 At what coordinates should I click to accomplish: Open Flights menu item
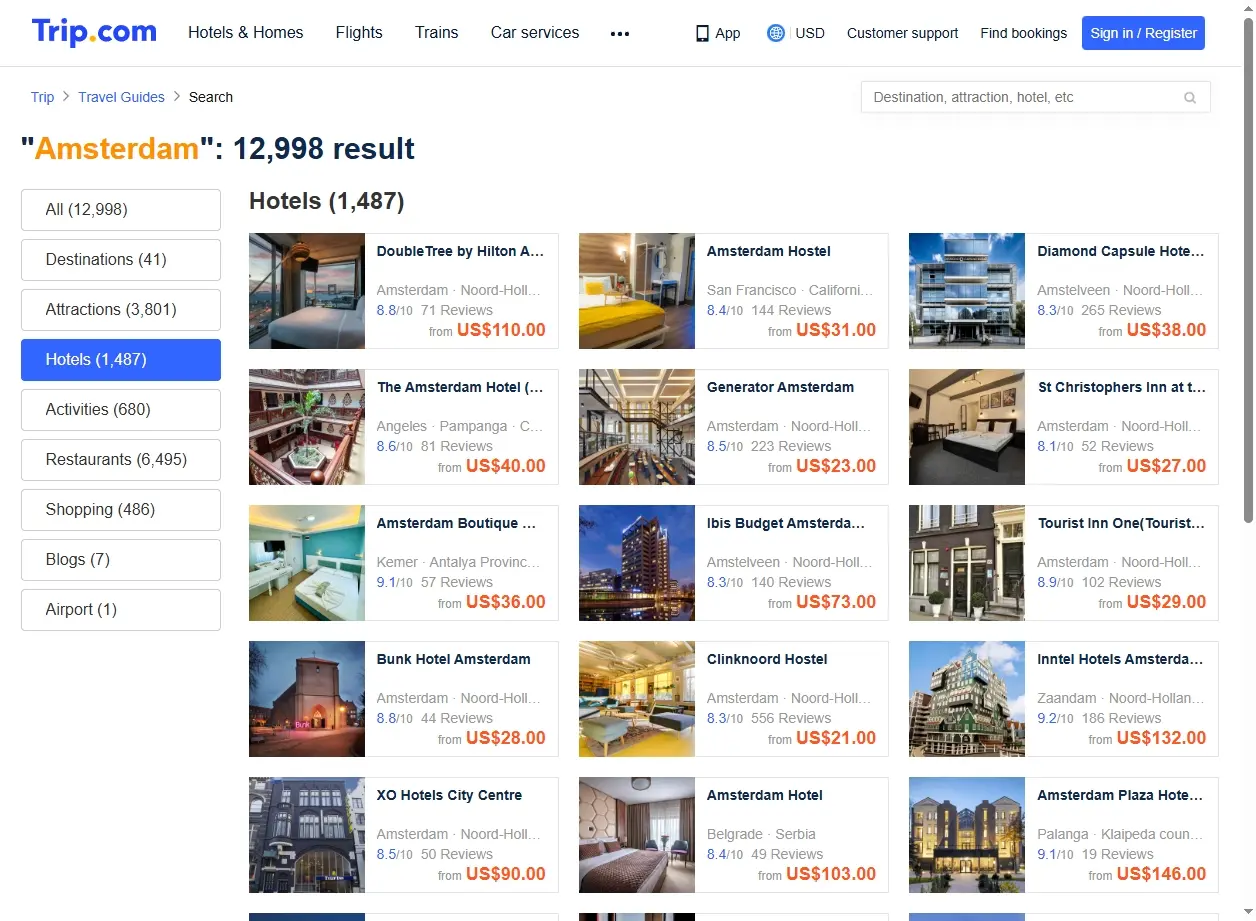[x=359, y=32]
